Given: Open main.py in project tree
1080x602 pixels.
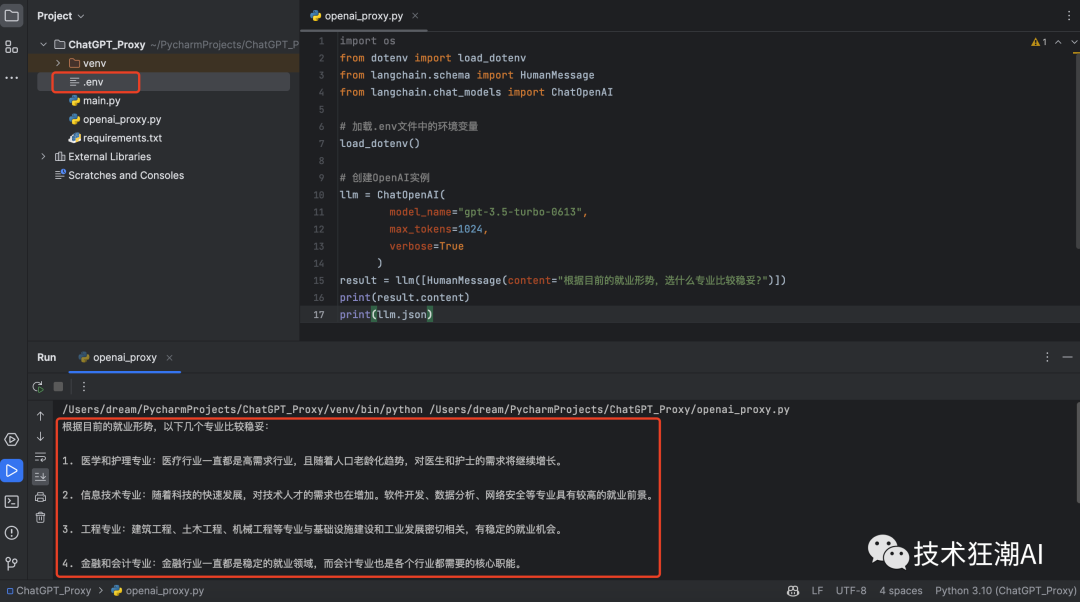Looking at the screenshot, I should 101,101.
